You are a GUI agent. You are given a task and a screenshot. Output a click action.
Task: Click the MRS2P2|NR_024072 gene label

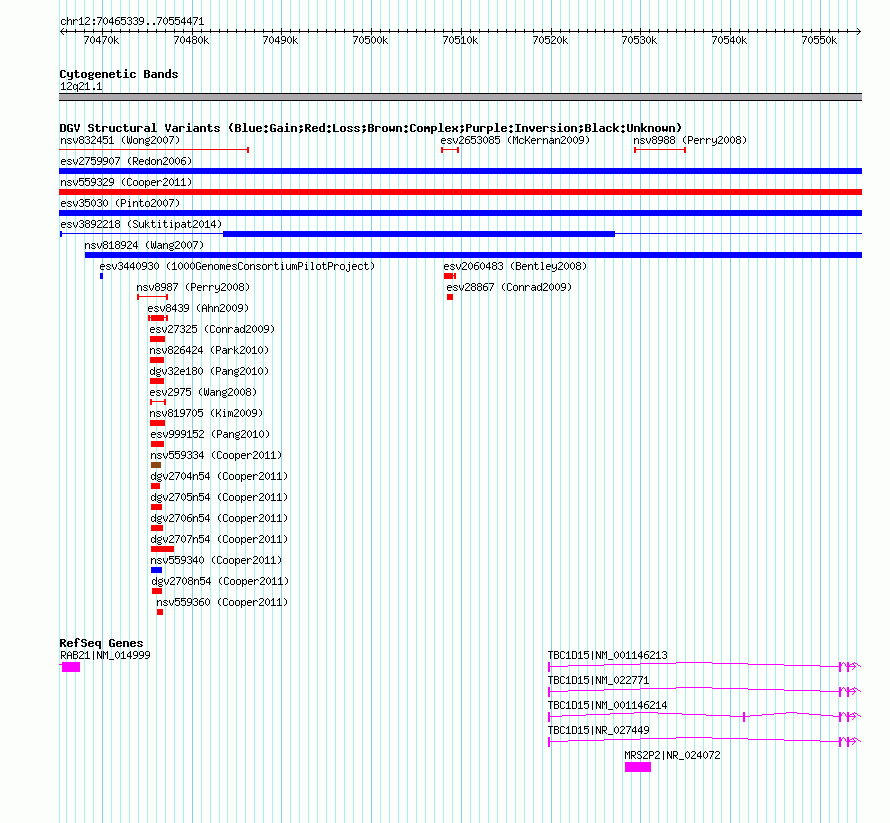(x=672, y=755)
